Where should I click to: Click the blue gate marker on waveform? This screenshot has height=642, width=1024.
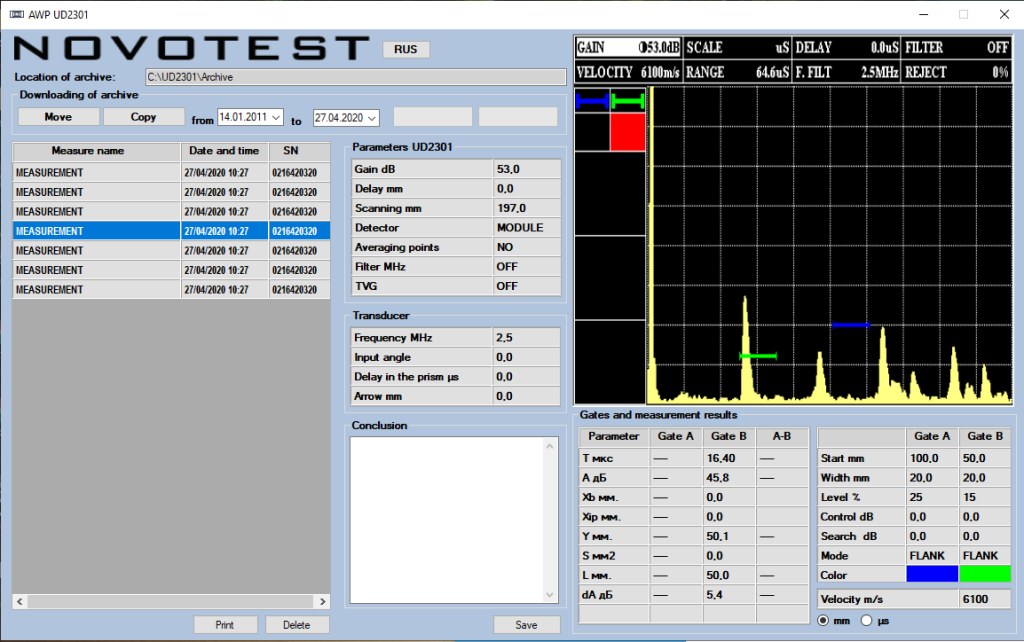pyautogui.click(x=850, y=325)
